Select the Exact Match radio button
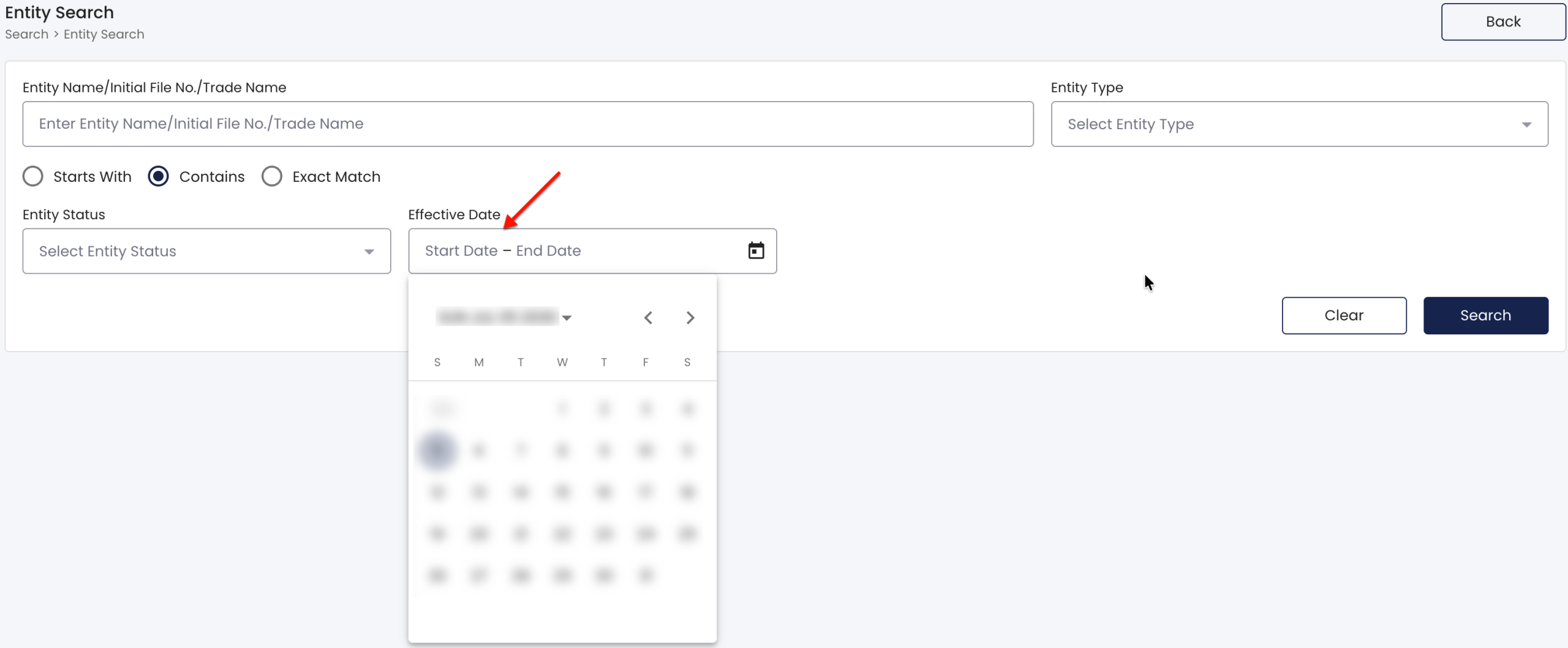 point(272,176)
